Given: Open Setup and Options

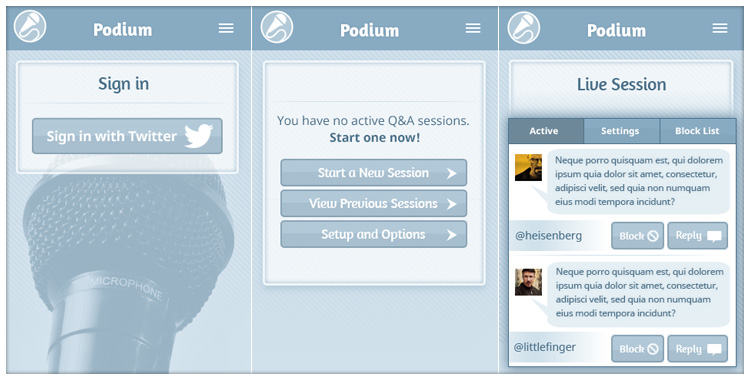Looking at the screenshot, I should (374, 234).
